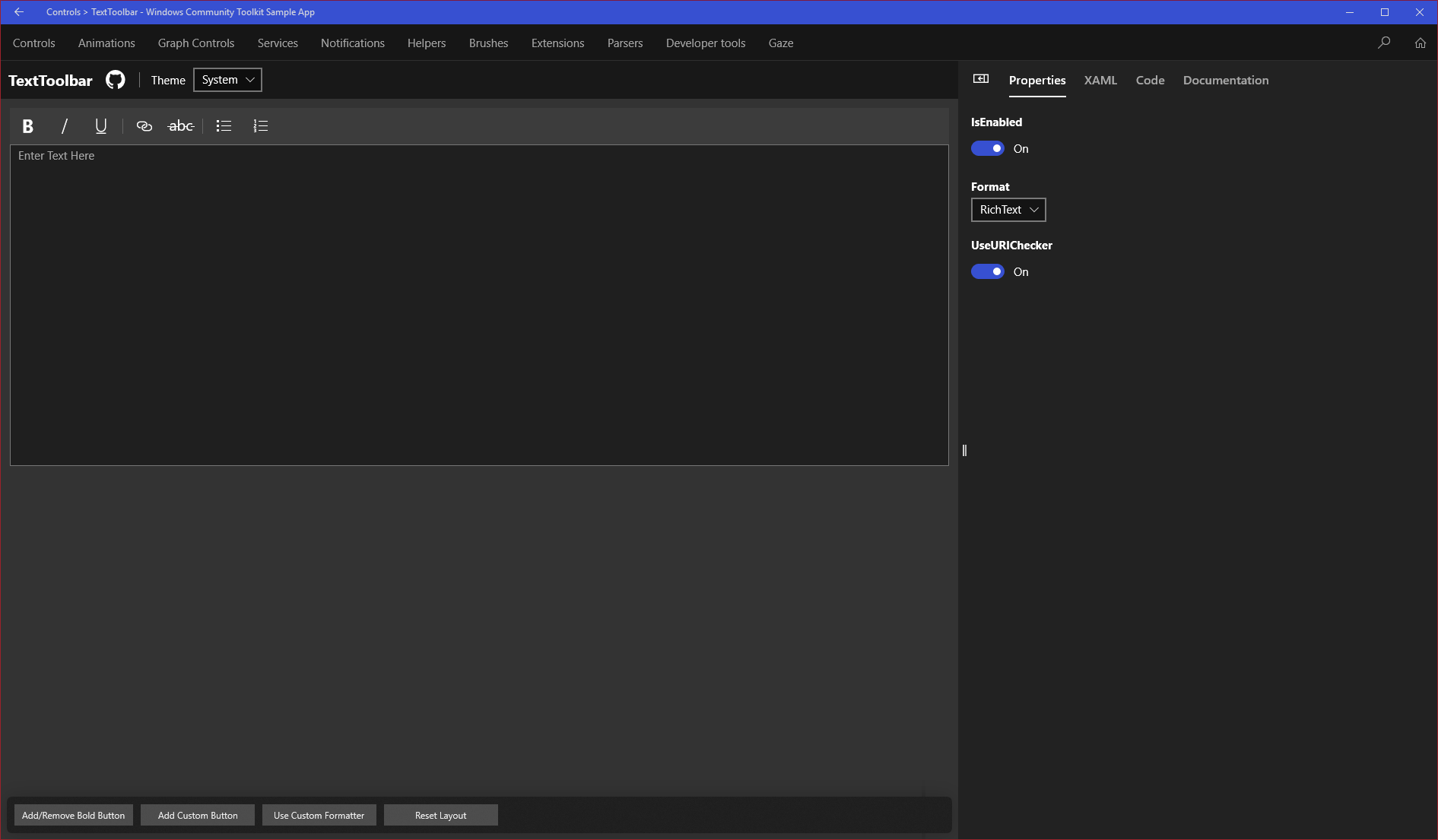Click into the Enter Text Here editor
The width and height of the screenshot is (1438, 840).
point(479,305)
